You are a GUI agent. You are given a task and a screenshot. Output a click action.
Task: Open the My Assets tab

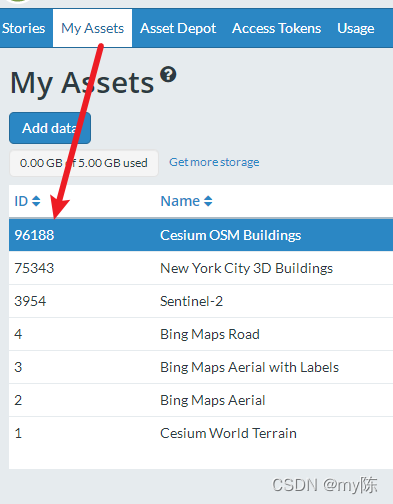[92, 28]
